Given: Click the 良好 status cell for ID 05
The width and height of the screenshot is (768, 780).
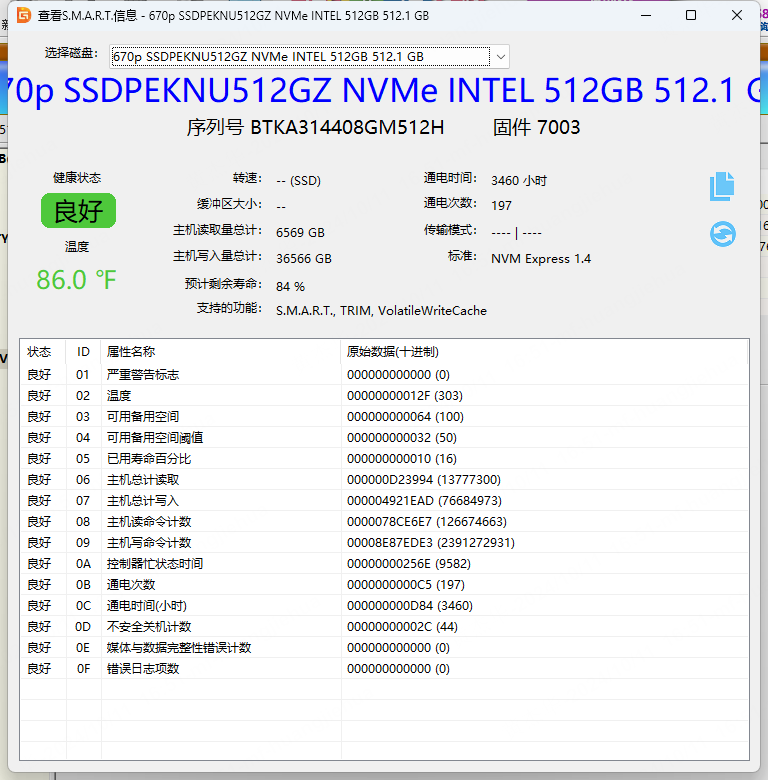Looking at the screenshot, I should (x=39, y=459).
